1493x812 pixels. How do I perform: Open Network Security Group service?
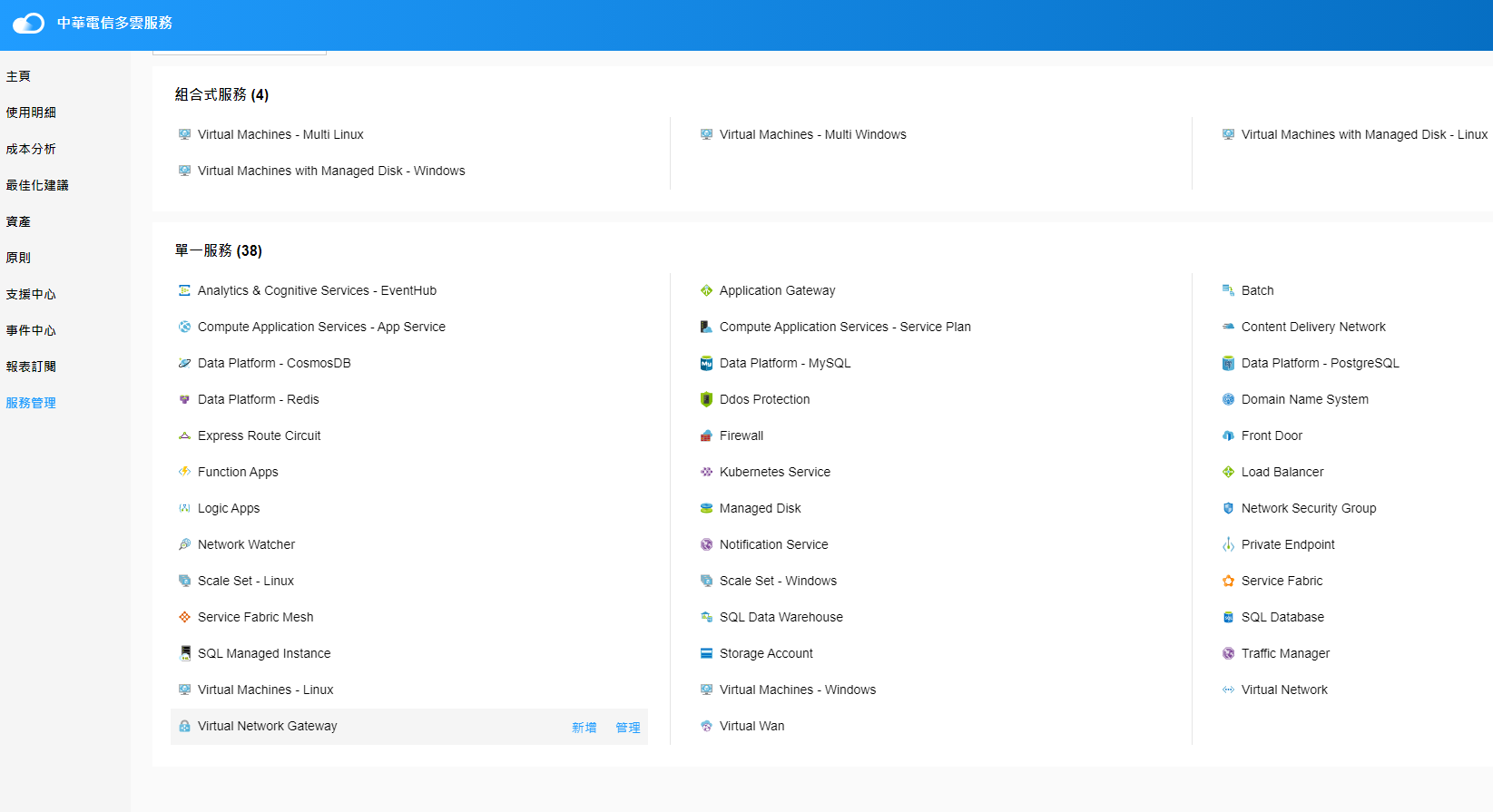[x=1309, y=508]
